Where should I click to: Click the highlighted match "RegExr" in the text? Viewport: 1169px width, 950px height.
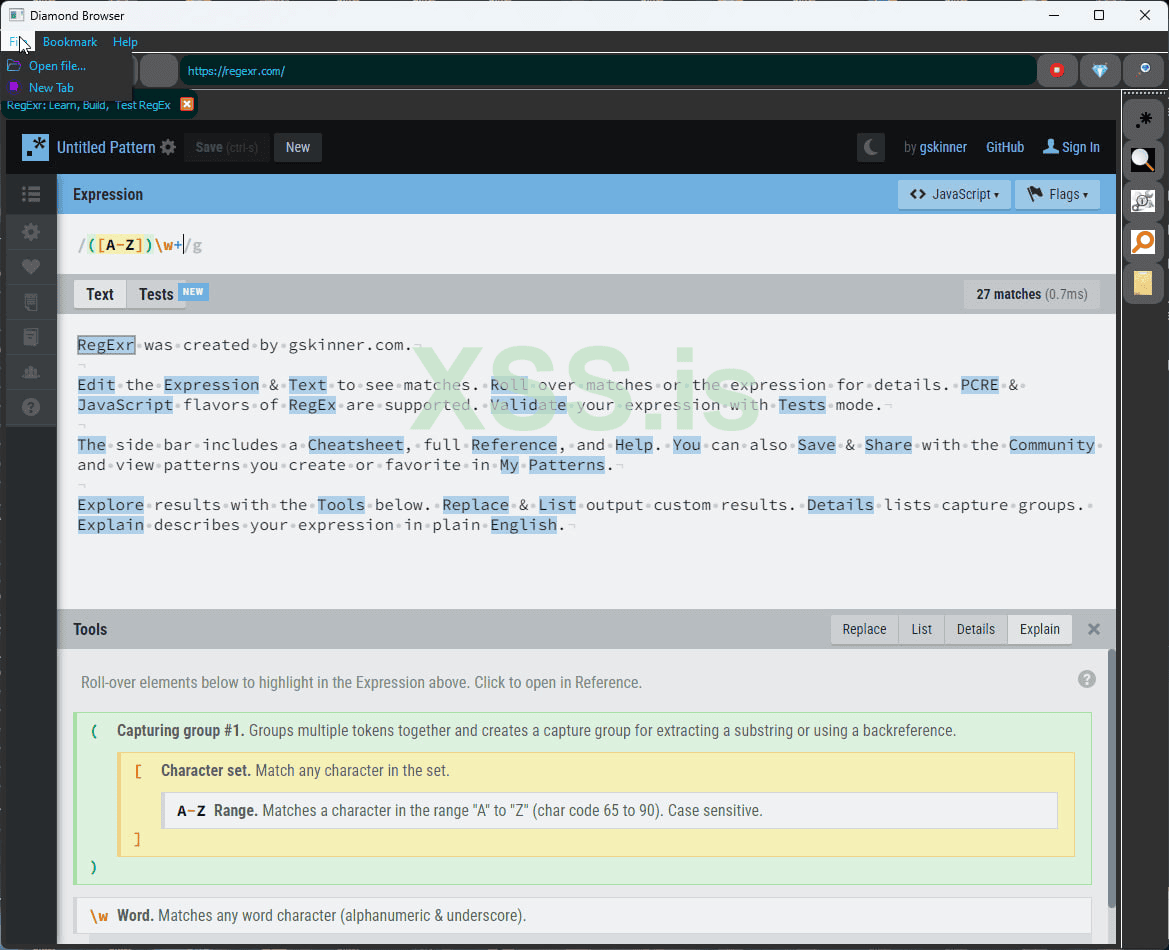click(x=106, y=345)
